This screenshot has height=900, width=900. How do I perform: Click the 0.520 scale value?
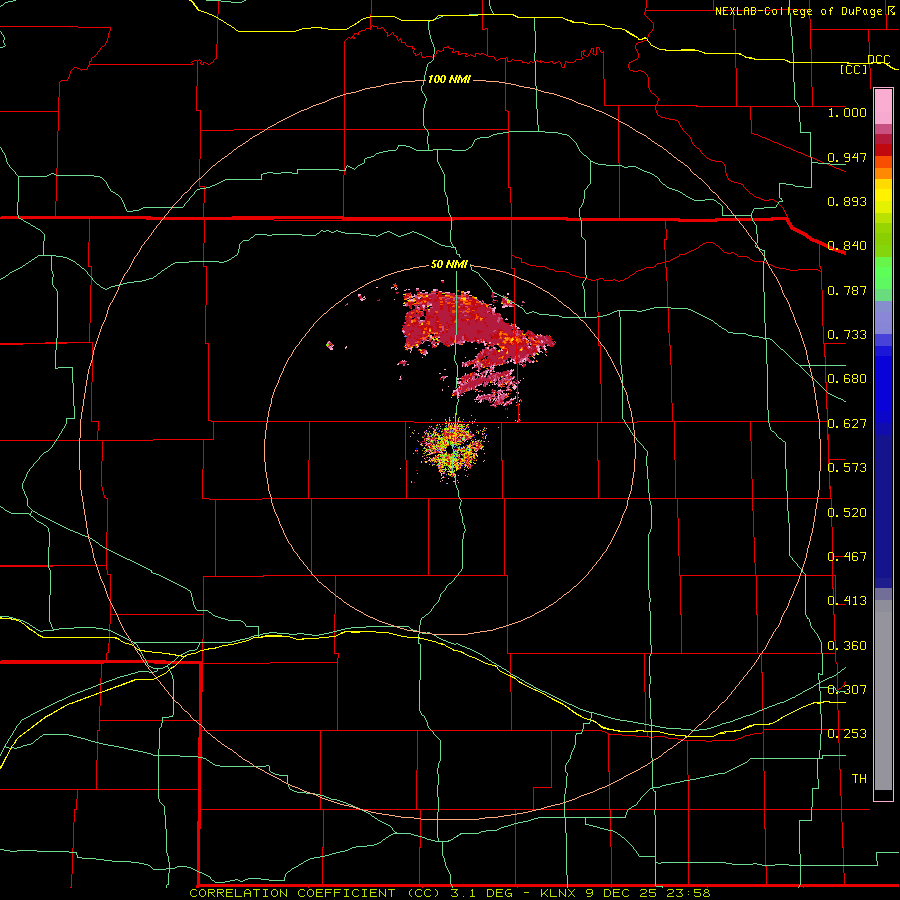coord(847,513)
